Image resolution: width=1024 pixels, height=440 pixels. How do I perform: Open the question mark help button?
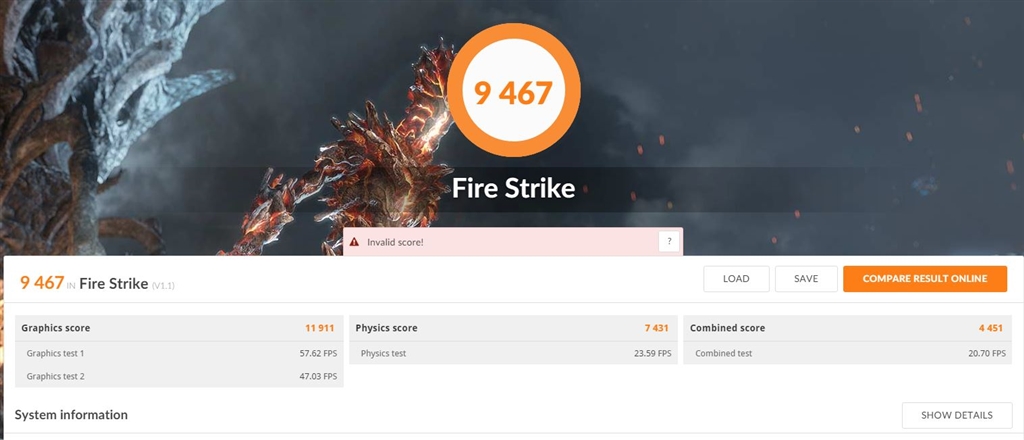(x=669, y=242)
